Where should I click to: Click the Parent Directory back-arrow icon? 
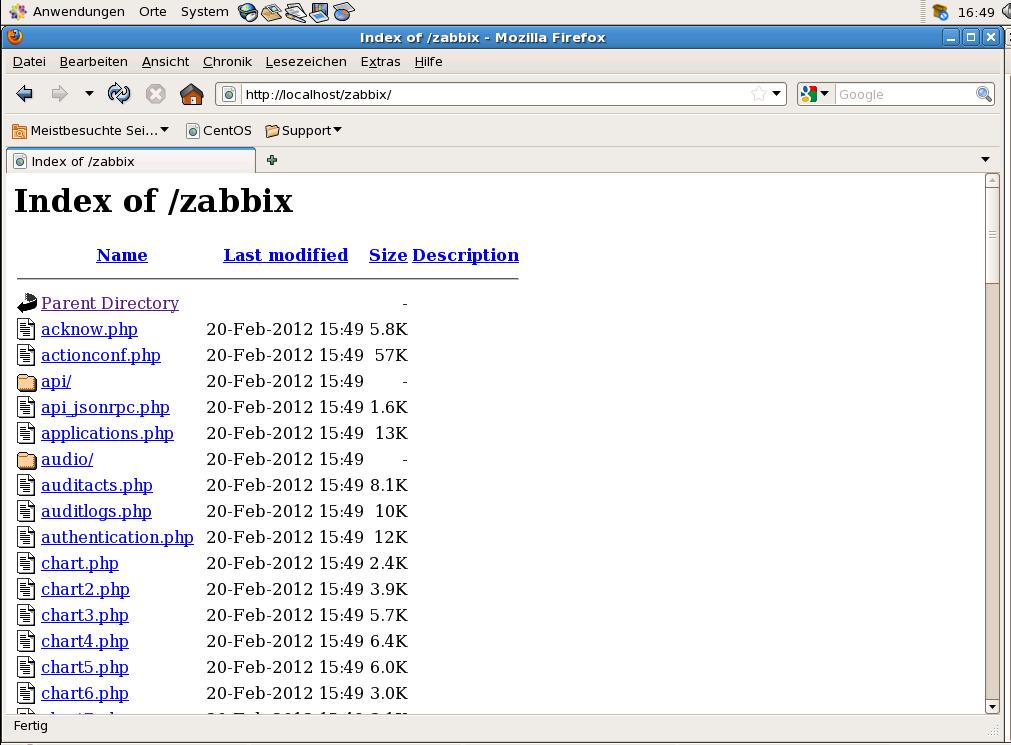26,303
